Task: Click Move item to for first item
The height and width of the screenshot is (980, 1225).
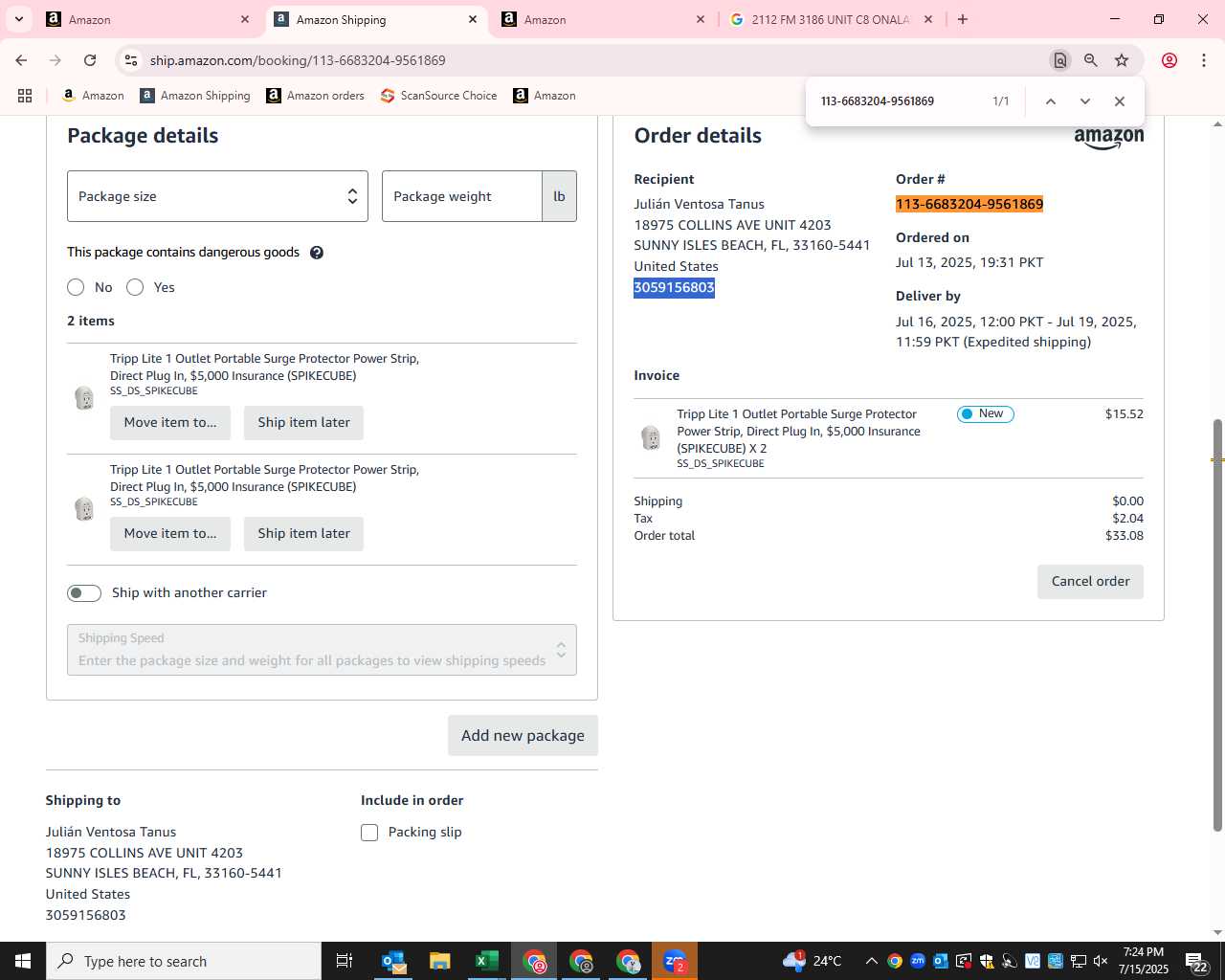Action: (x=170, y=422)
